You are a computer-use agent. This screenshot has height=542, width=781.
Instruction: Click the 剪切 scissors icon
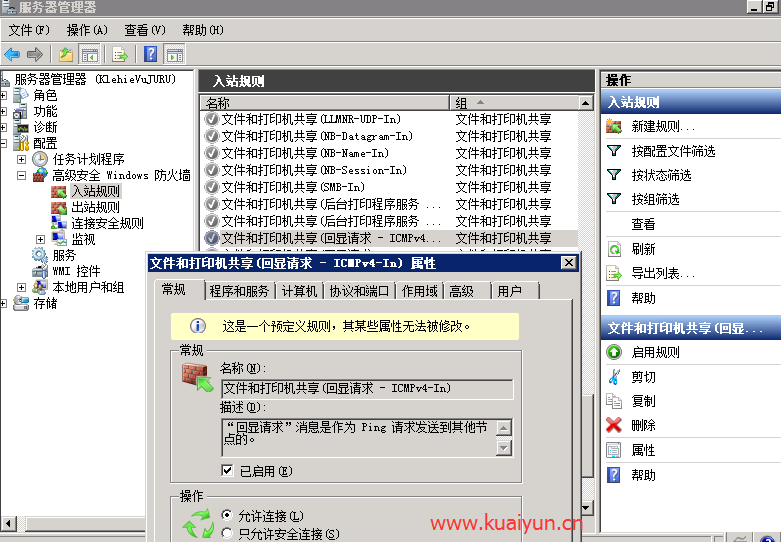coord(614,377)
